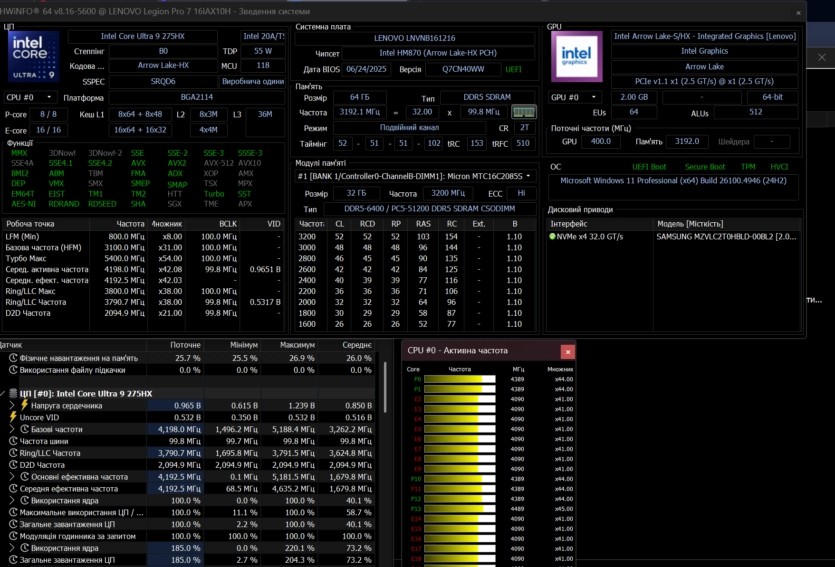The width and height of the screenshot is (835, 567).
Task: Click the clock icon beside Ring/LLC Частота sensor
Action: 12,452
